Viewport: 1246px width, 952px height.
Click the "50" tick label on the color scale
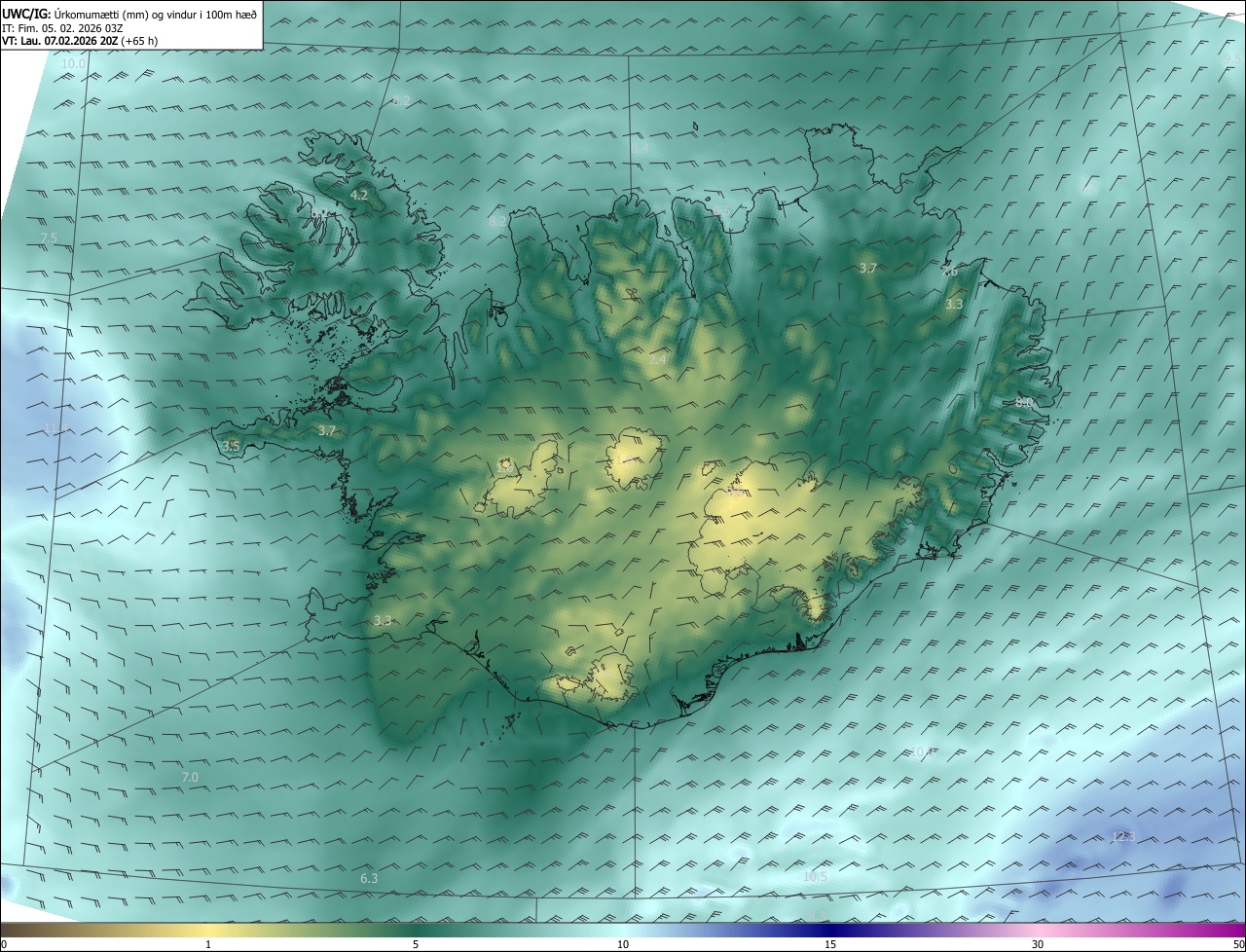point(1238,944)
